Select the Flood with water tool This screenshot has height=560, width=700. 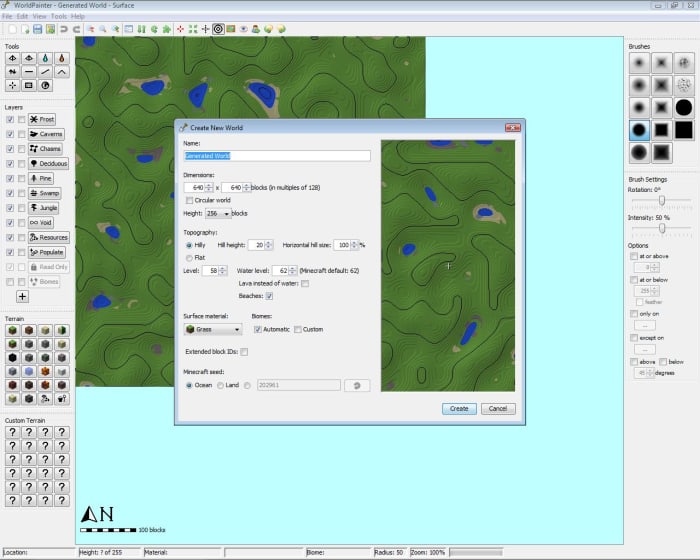point(45,58)
